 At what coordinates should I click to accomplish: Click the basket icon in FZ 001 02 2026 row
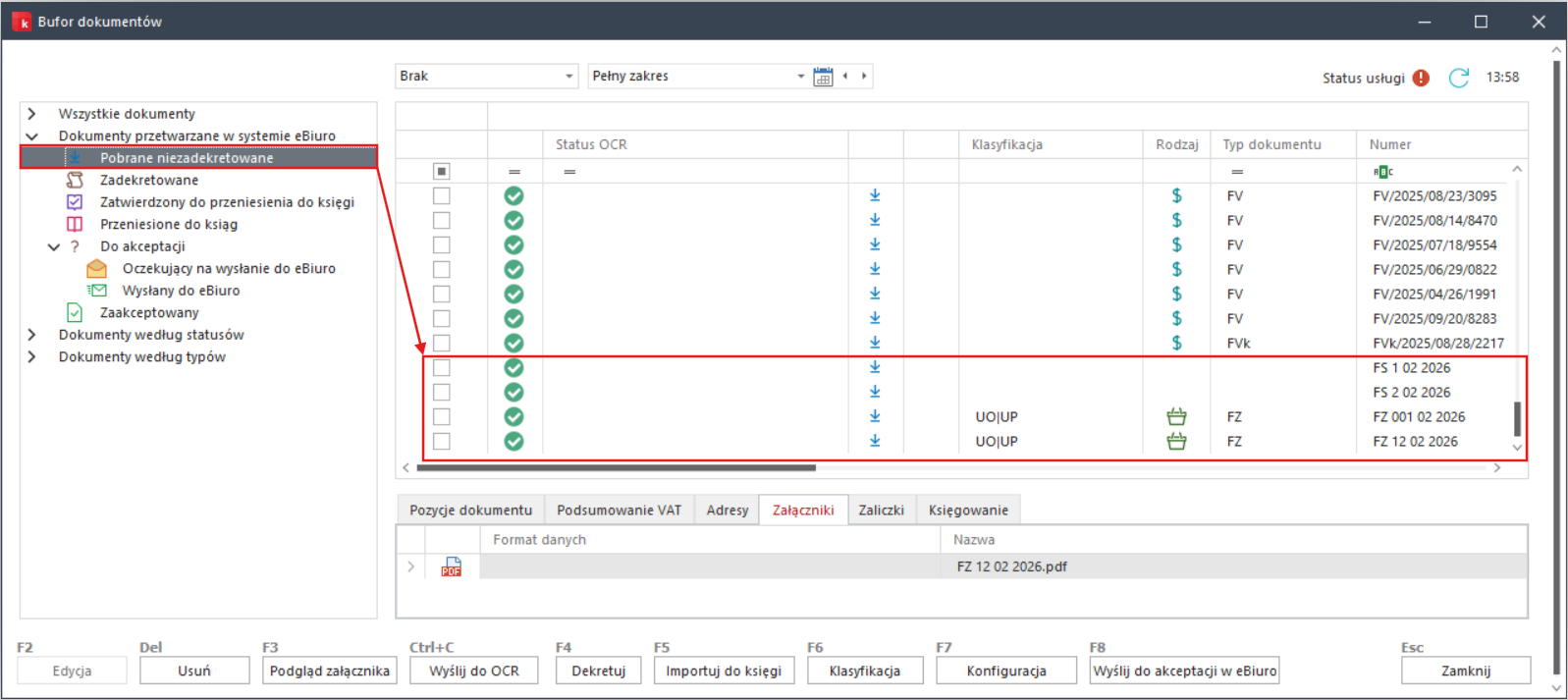(x=1176, y=416)
